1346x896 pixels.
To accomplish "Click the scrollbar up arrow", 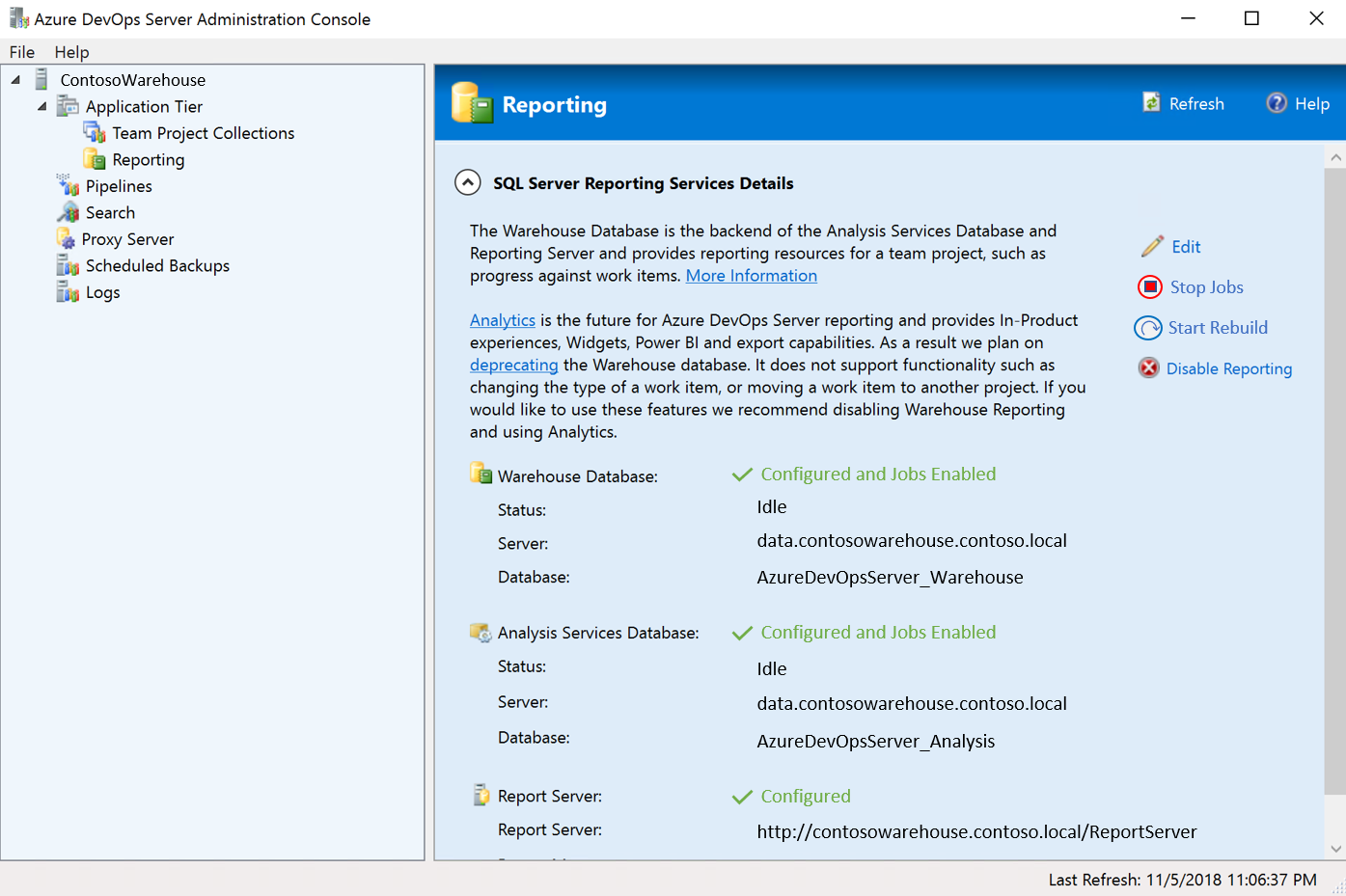I will [1335, 156].
